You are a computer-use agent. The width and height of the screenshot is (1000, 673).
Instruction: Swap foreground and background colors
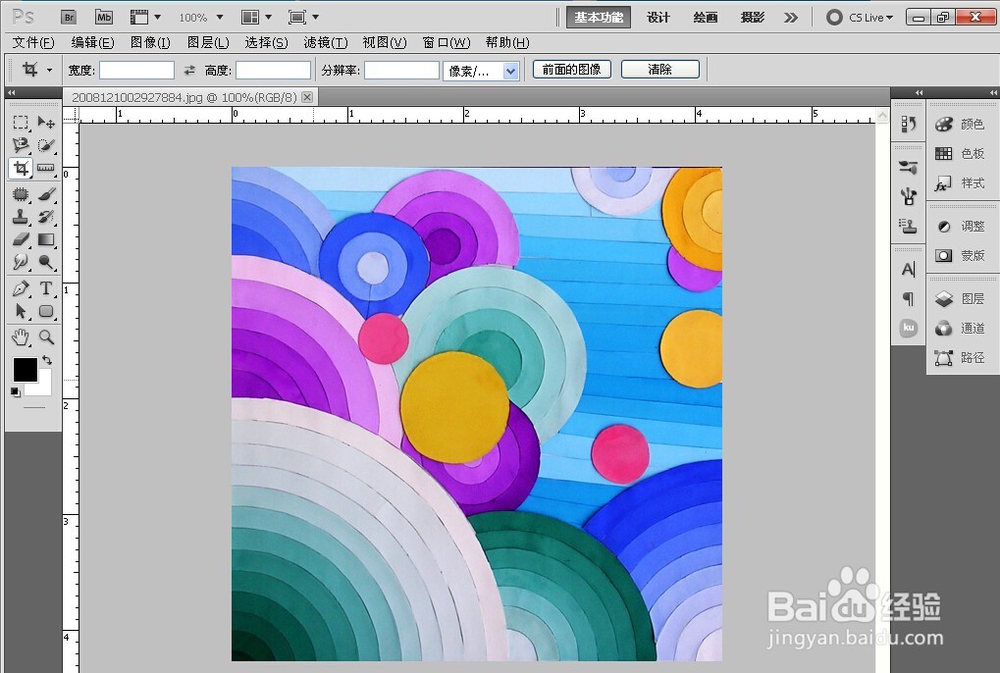(x=47, y=360)
